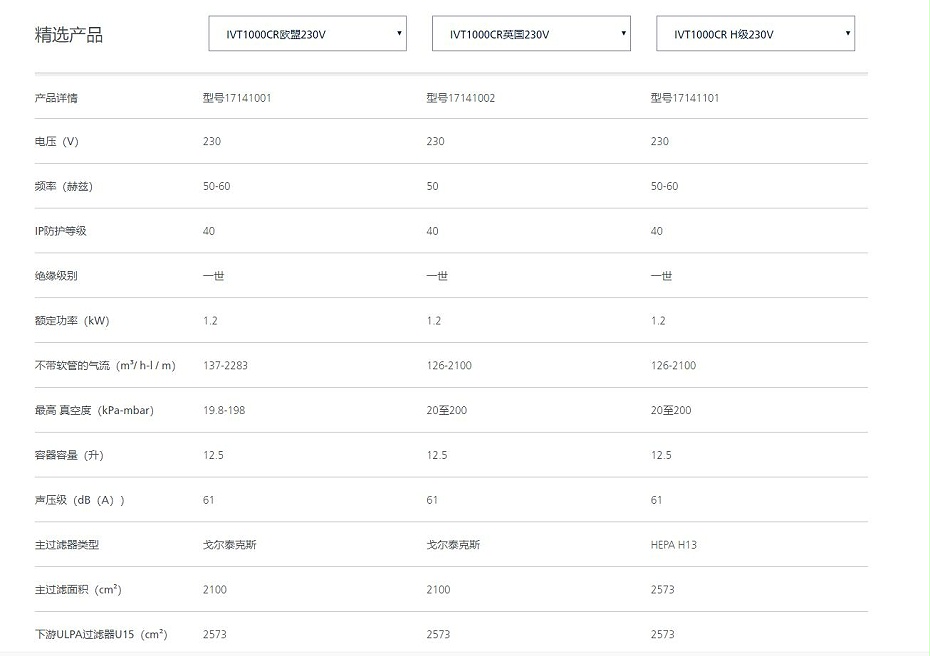Click the 电压 (V) row label
This screenshot has height=656, width=930.
(x=56, y=141)
